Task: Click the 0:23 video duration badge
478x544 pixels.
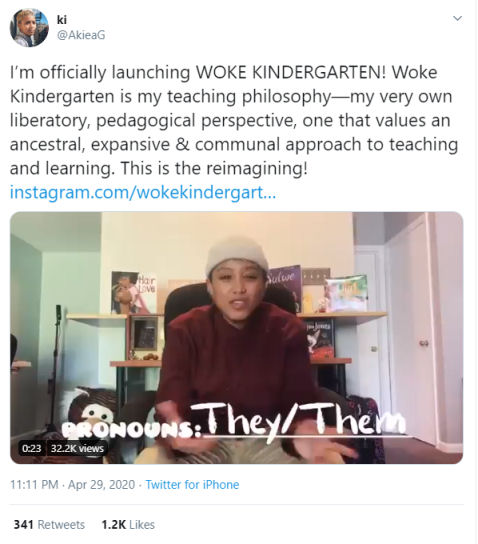Action: (x=32, y=448)
